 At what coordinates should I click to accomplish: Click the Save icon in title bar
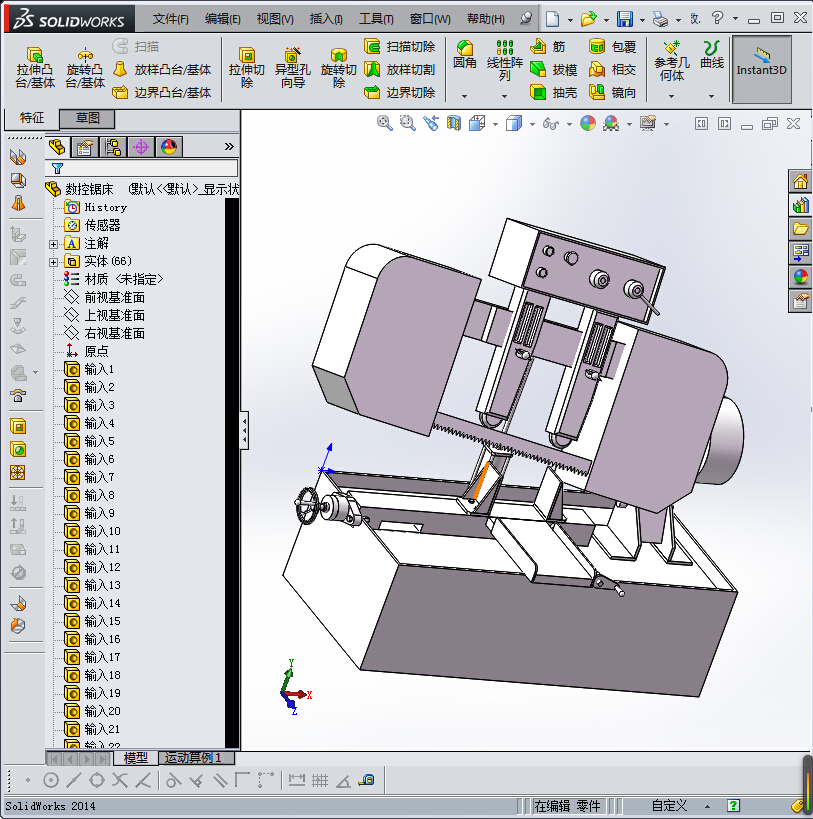(625, 19)
